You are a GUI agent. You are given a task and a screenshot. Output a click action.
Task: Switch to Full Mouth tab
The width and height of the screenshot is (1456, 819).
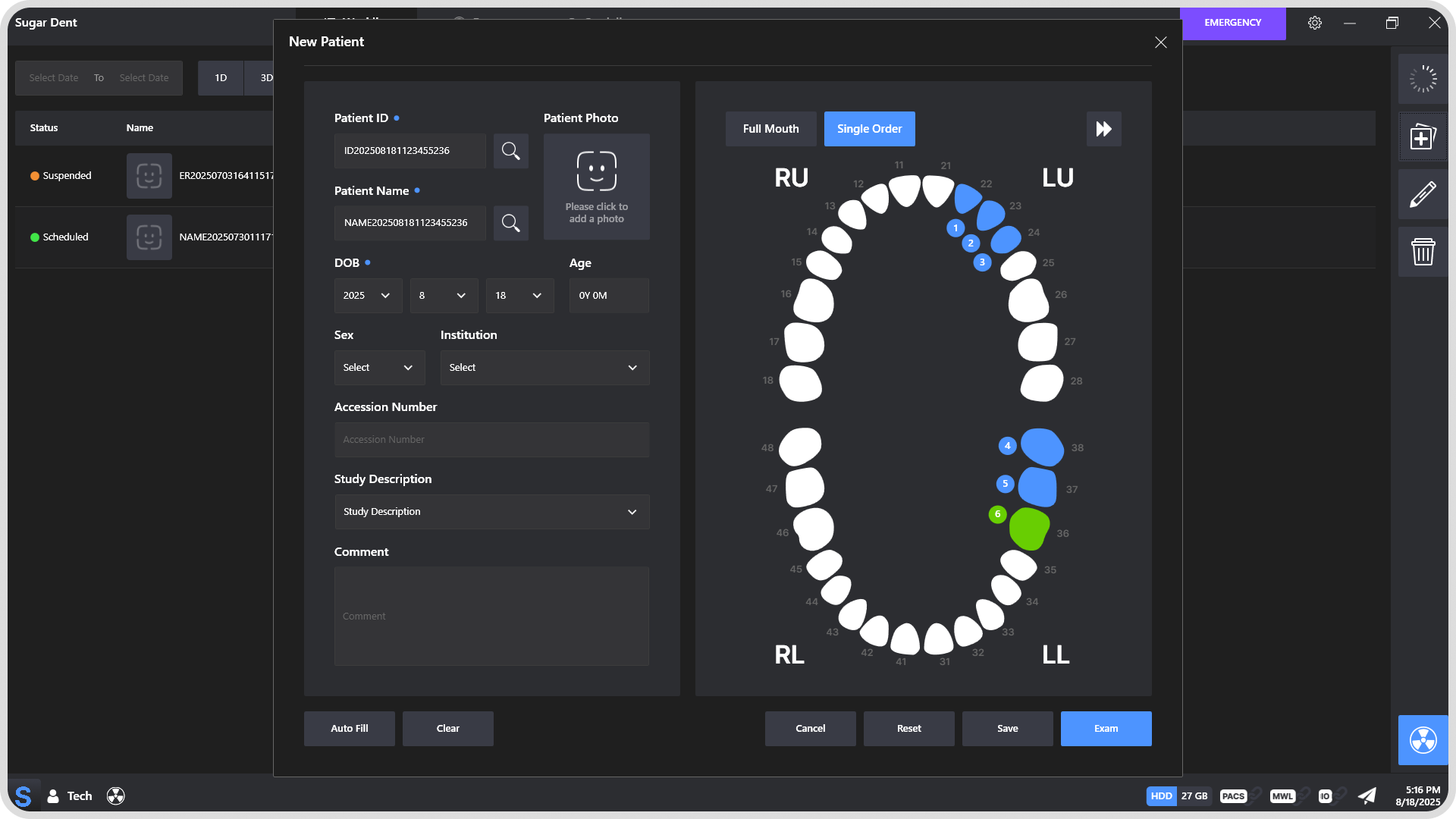[x=770, y=129]
